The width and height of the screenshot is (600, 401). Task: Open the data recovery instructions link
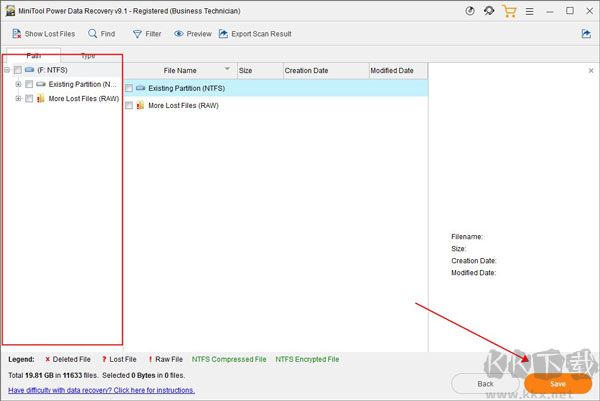point(101,390)
